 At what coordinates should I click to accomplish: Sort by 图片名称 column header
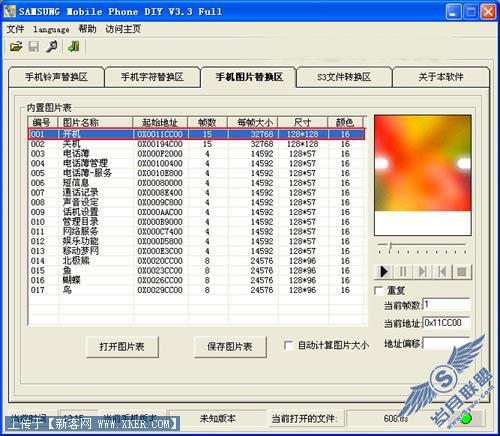[x=95, y=122]
